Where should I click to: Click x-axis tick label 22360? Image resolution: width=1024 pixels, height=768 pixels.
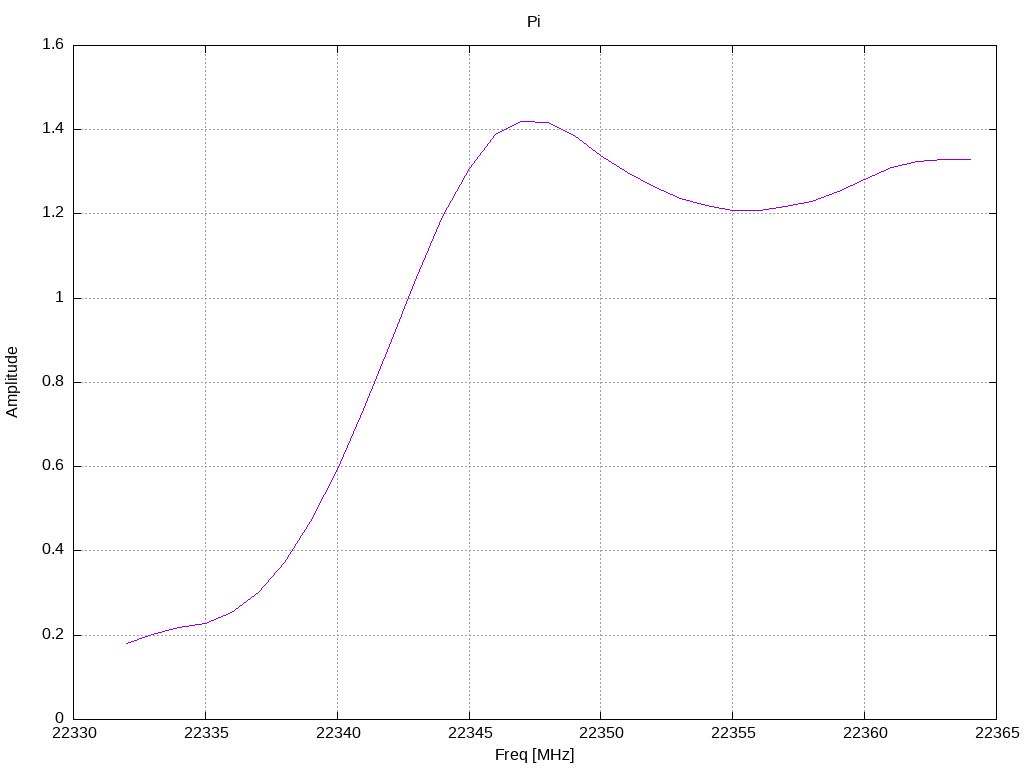pos(865,733)
